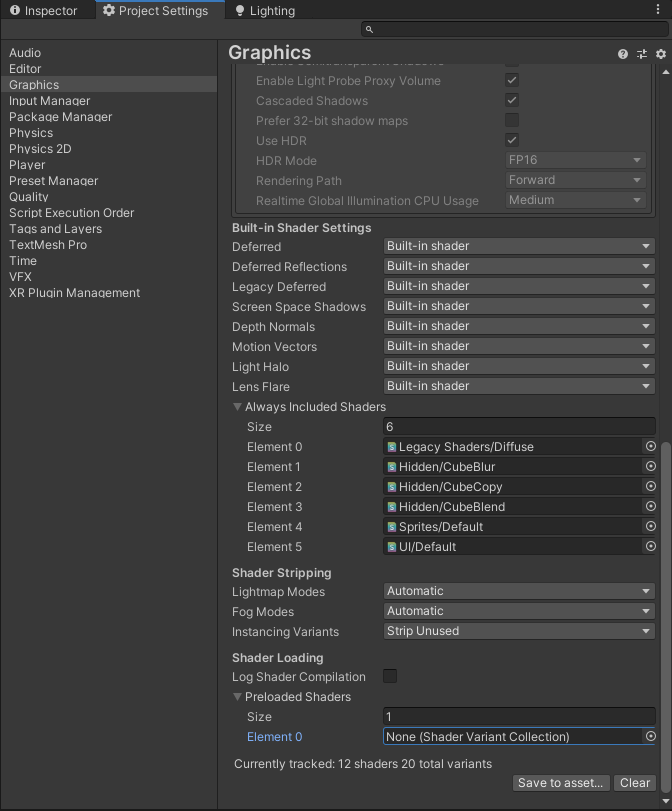This screenshot has width=672, height=811.
Task: Collapse the Preloaded Shaders list
Action: point(237,697)
